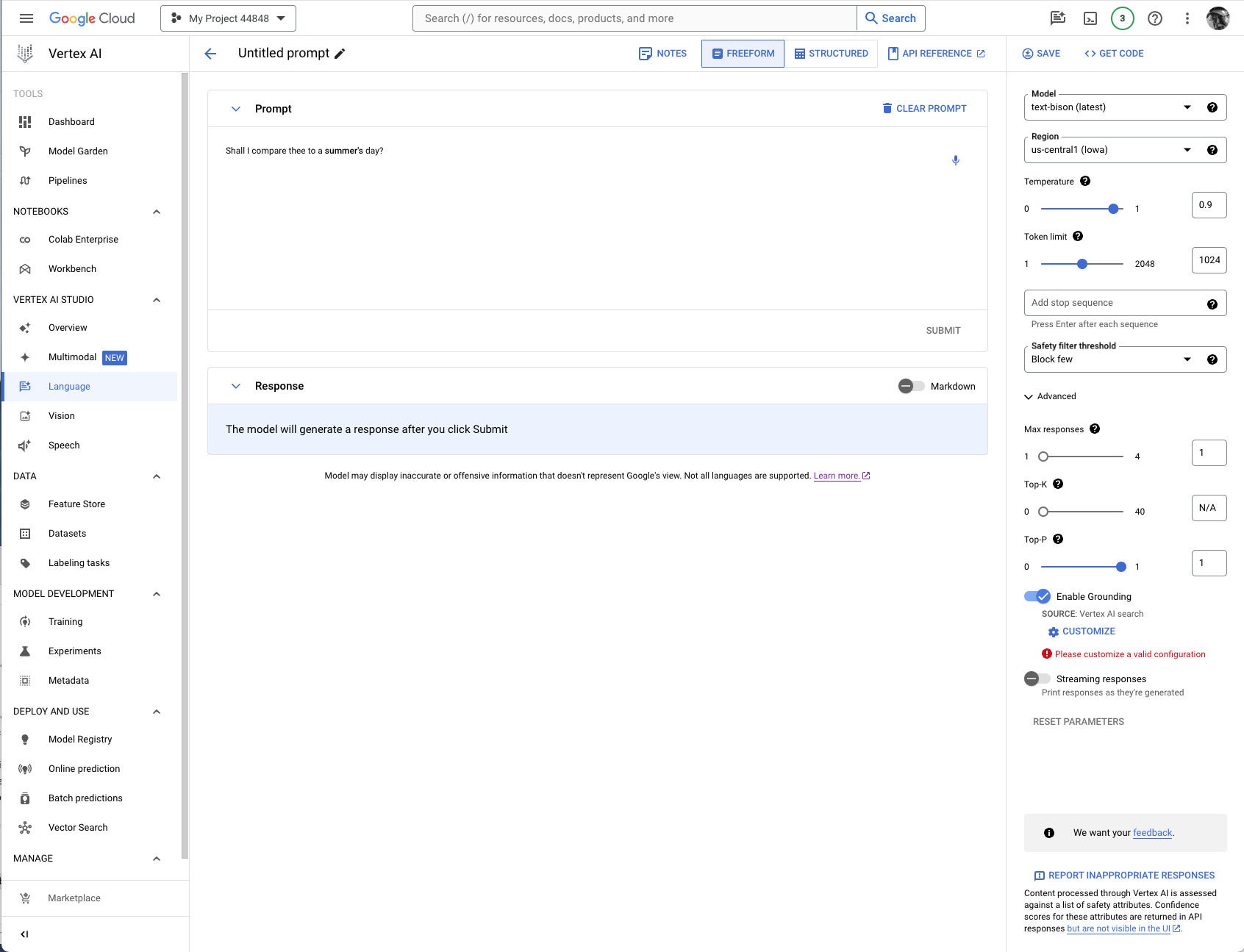Click REPORT INAPPROPRIATE RESPONSES
The height and width of the screenshot is (952, 1244).
[1123, 876]
